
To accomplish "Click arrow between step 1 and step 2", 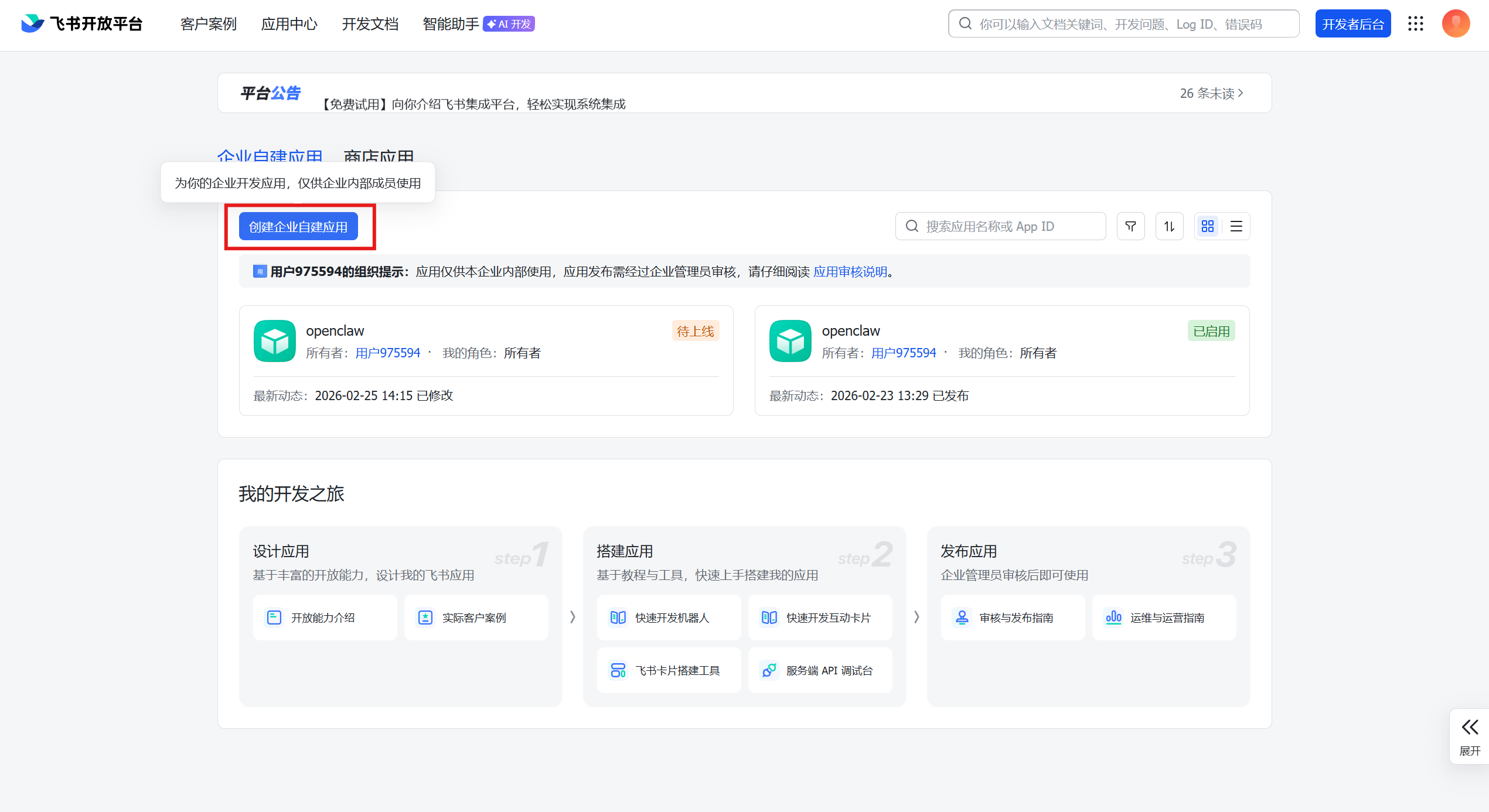I will click(573, 617).
